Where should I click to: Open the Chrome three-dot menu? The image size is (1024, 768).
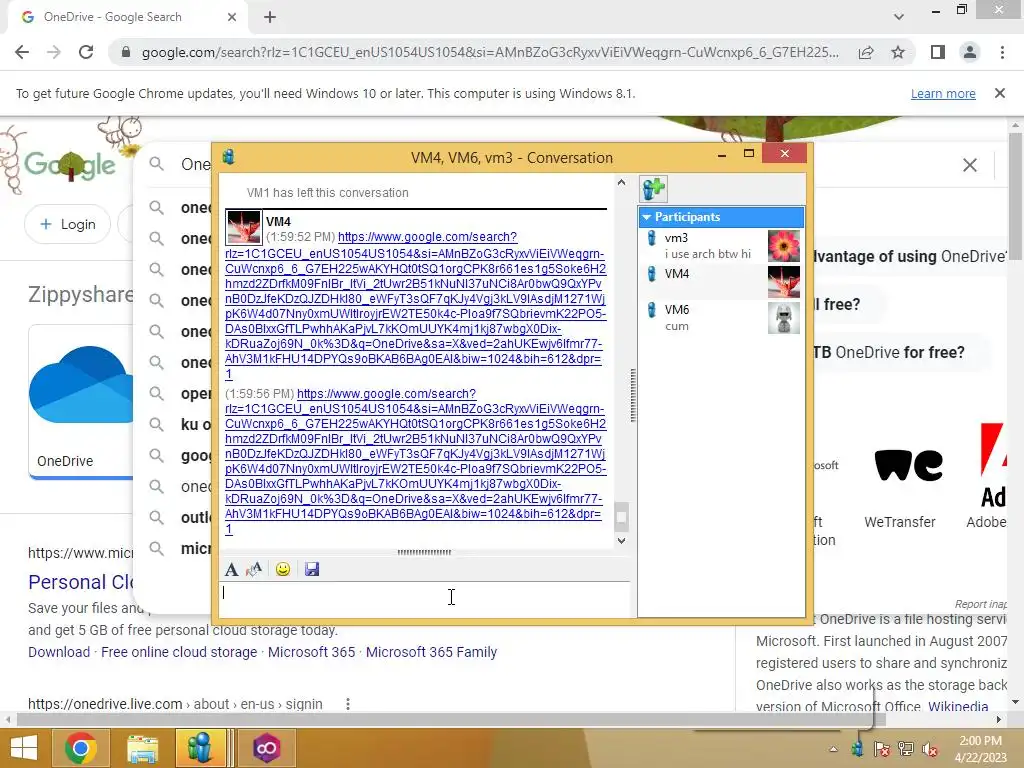[1002, 52]
